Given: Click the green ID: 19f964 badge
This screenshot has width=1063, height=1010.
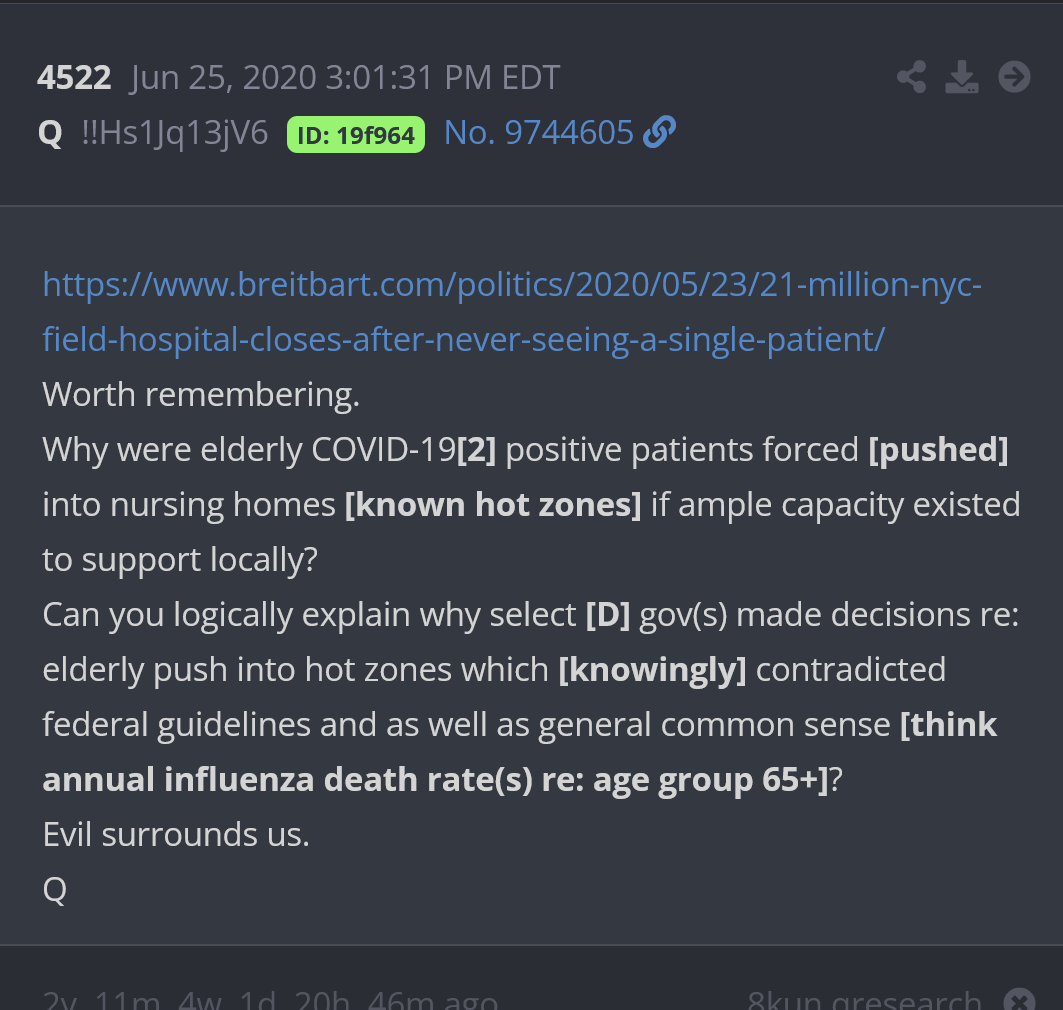Looking at the screenshot, I should [x=356, y=134].
